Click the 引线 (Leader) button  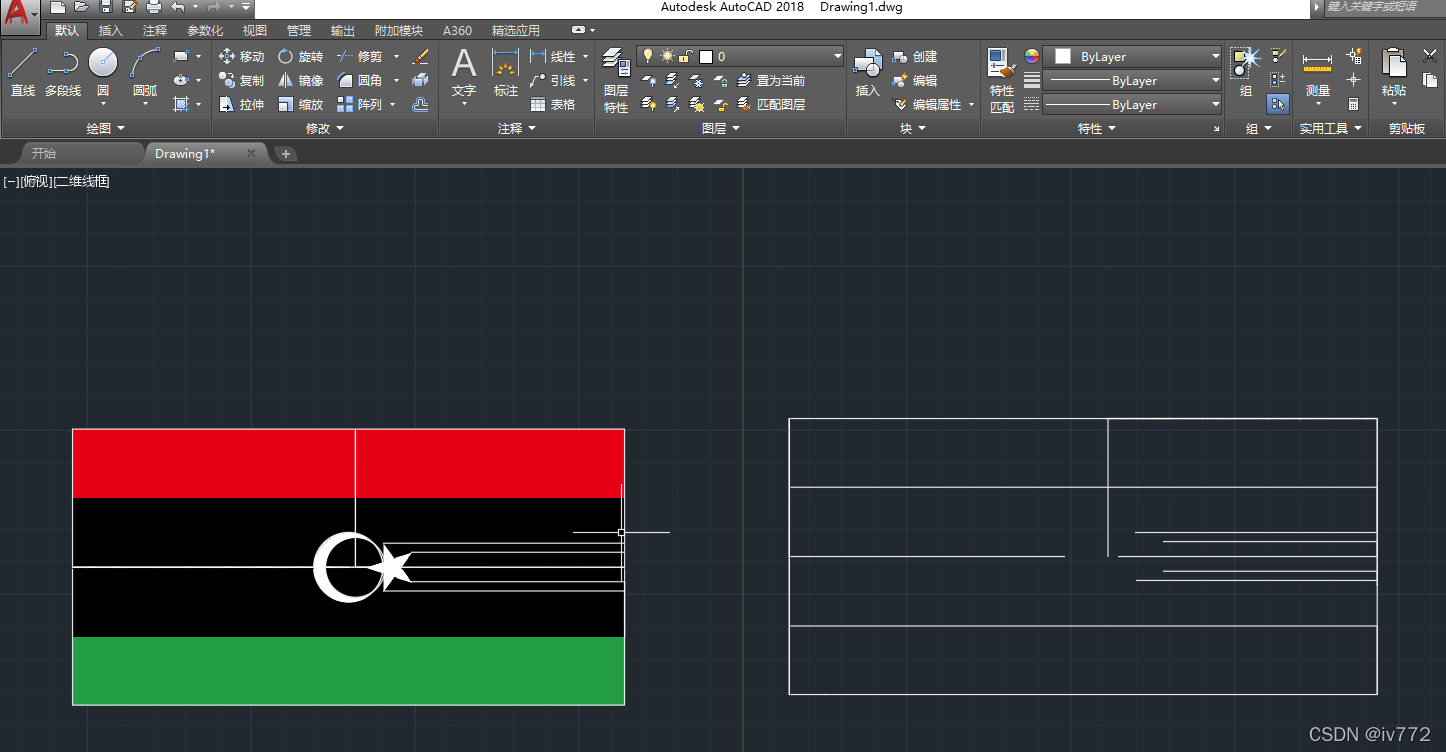coord(554,80)
